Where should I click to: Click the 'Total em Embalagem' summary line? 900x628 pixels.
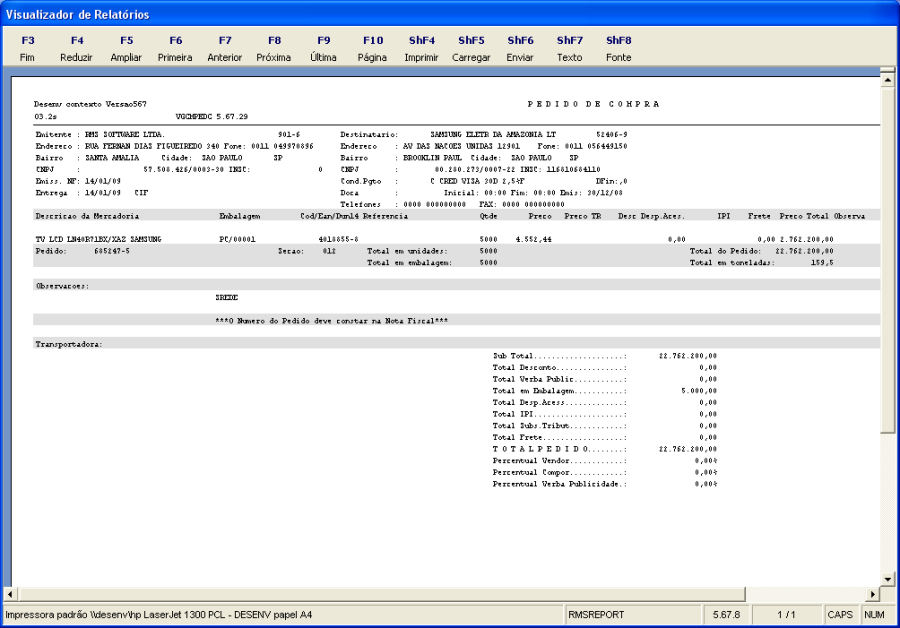coord(604,391)
